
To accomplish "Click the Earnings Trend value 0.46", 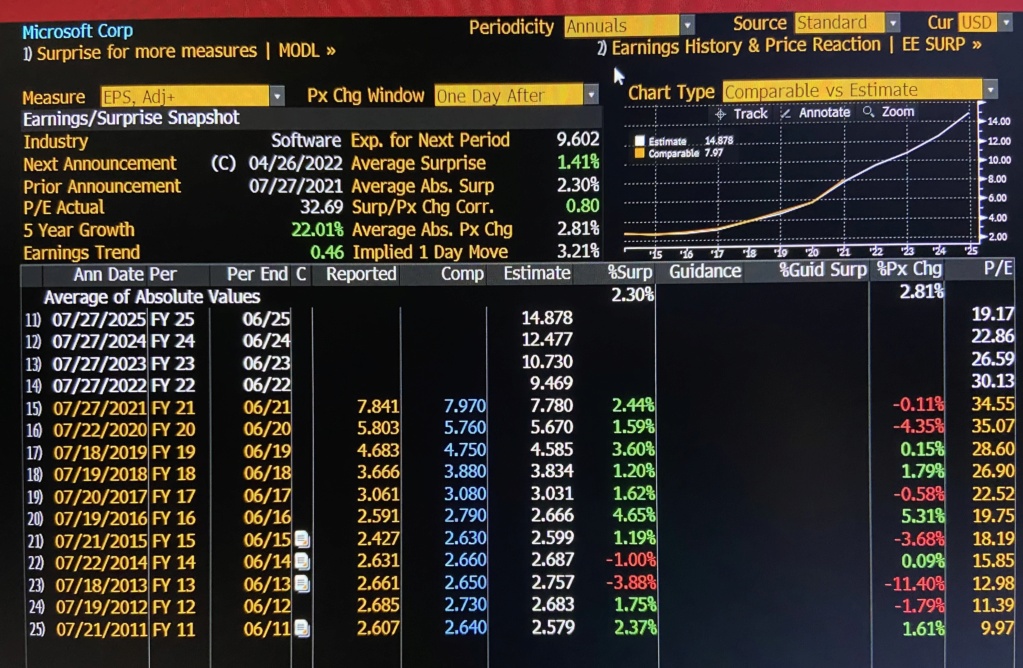I will (x=327, y=252).
